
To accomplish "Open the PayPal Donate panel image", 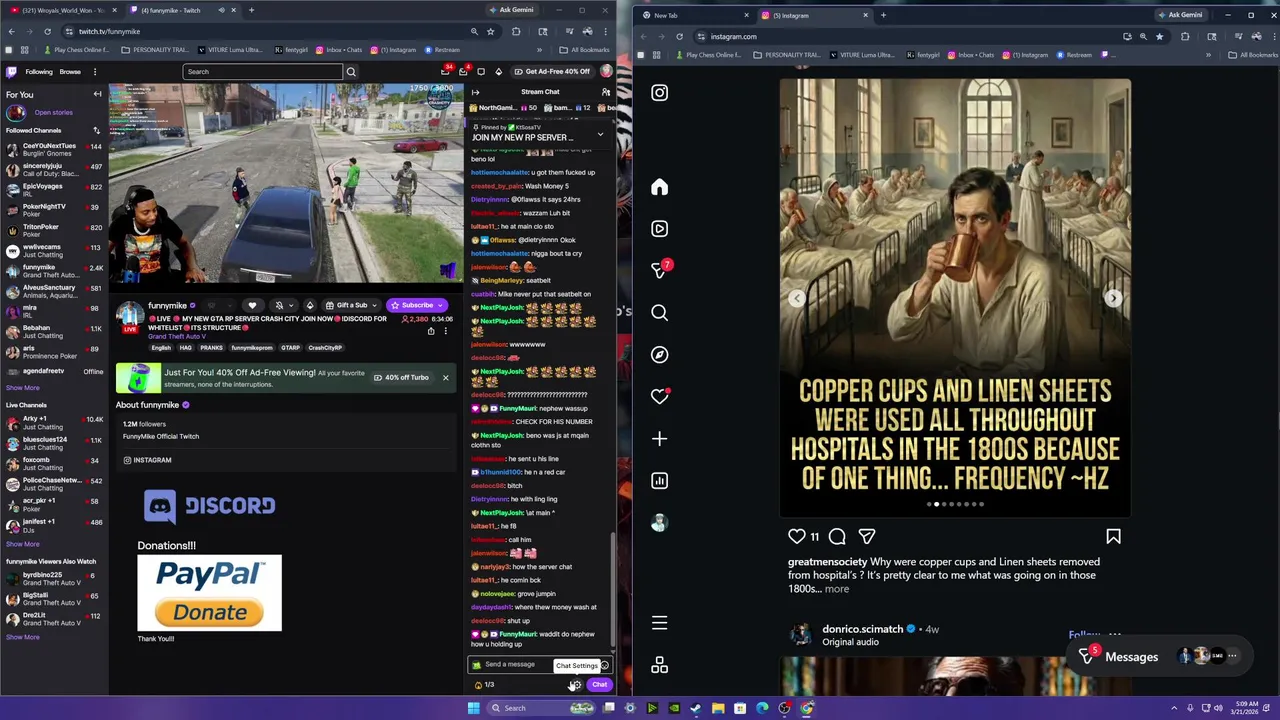I will pos(209,593).
